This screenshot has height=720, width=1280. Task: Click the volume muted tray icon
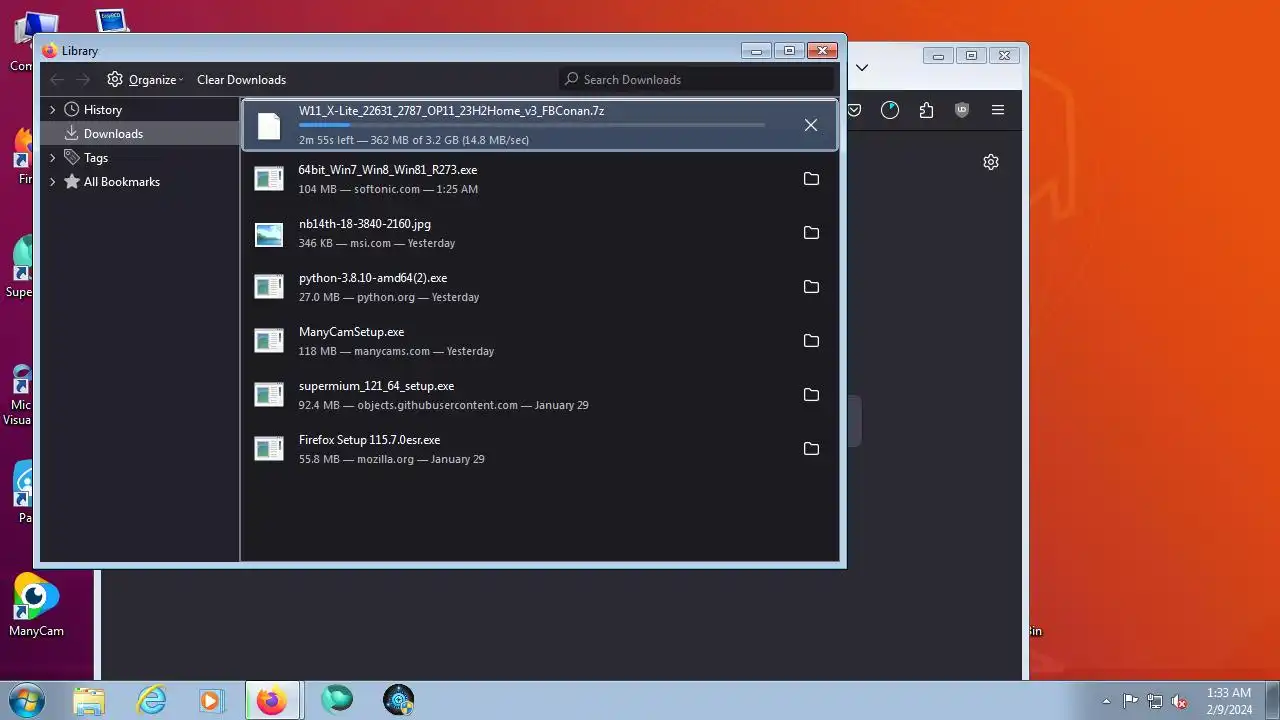pyautogui.click(x=1179, y=701)
